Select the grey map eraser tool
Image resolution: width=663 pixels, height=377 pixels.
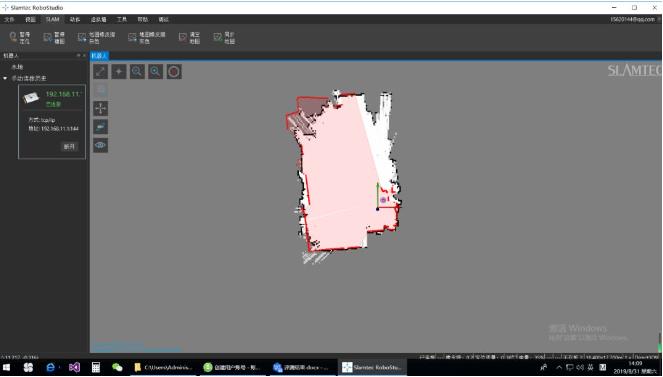147,38
